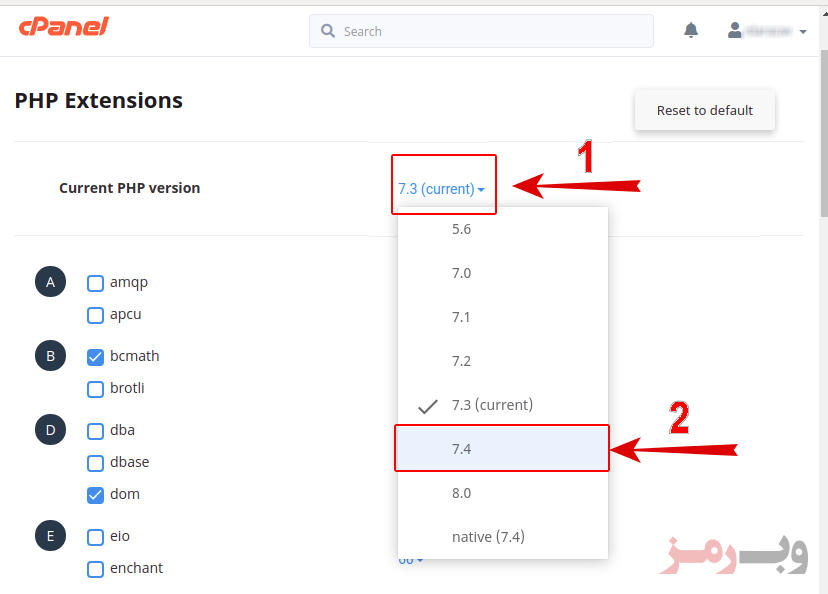Screen dimensions: 828x594
Task: Click the search magnifier icon
Action: tap(328, 31)
